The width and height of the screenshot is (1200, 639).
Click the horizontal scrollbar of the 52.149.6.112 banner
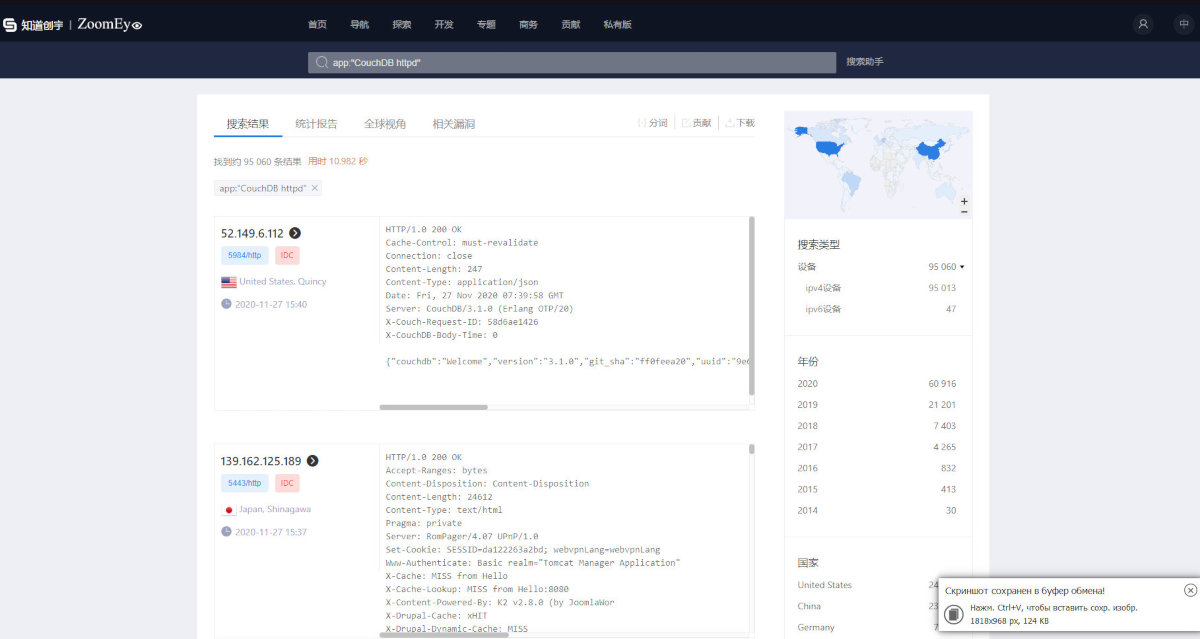[x=433, y=407]
